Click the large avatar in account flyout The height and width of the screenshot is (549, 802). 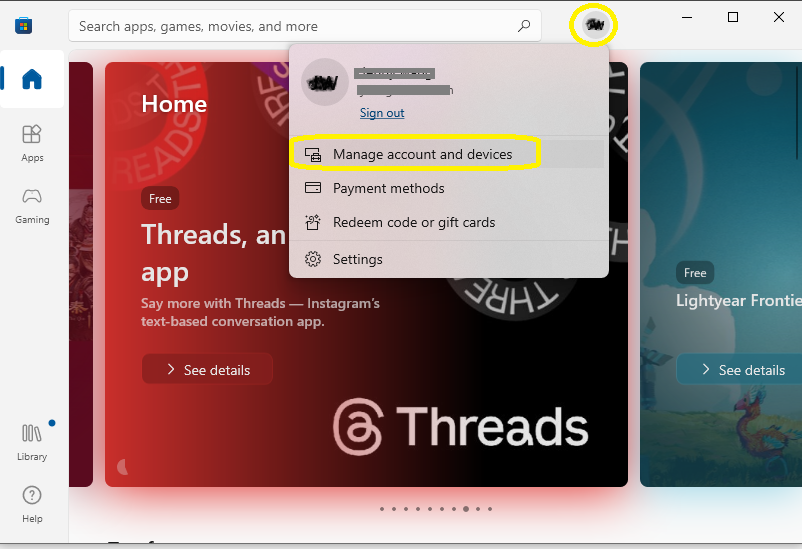point(324,82)
